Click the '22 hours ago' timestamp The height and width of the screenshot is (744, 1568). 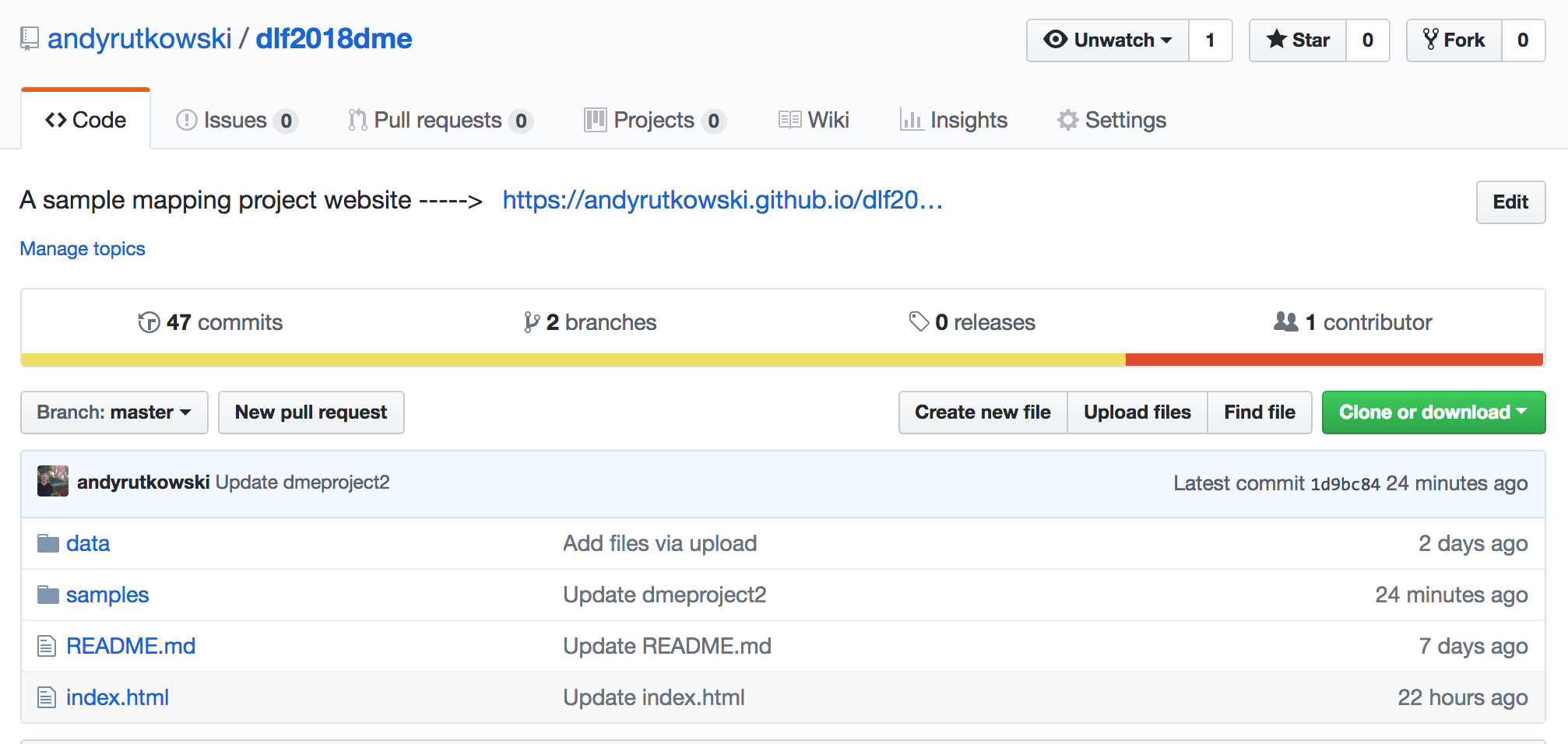(x=1463, y=697)
